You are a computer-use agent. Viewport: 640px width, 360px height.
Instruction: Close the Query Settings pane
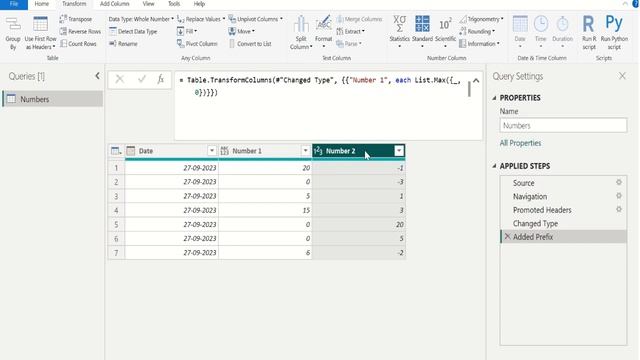point(622,76)
